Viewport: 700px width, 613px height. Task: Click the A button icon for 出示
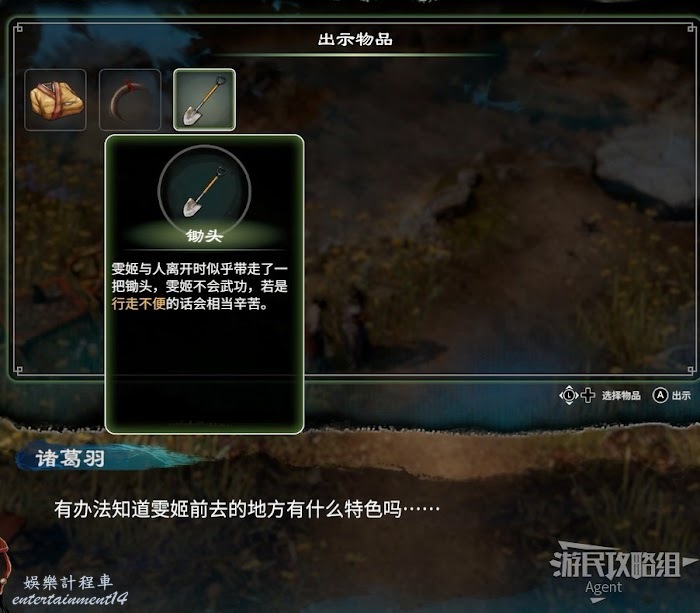(660, 395)
